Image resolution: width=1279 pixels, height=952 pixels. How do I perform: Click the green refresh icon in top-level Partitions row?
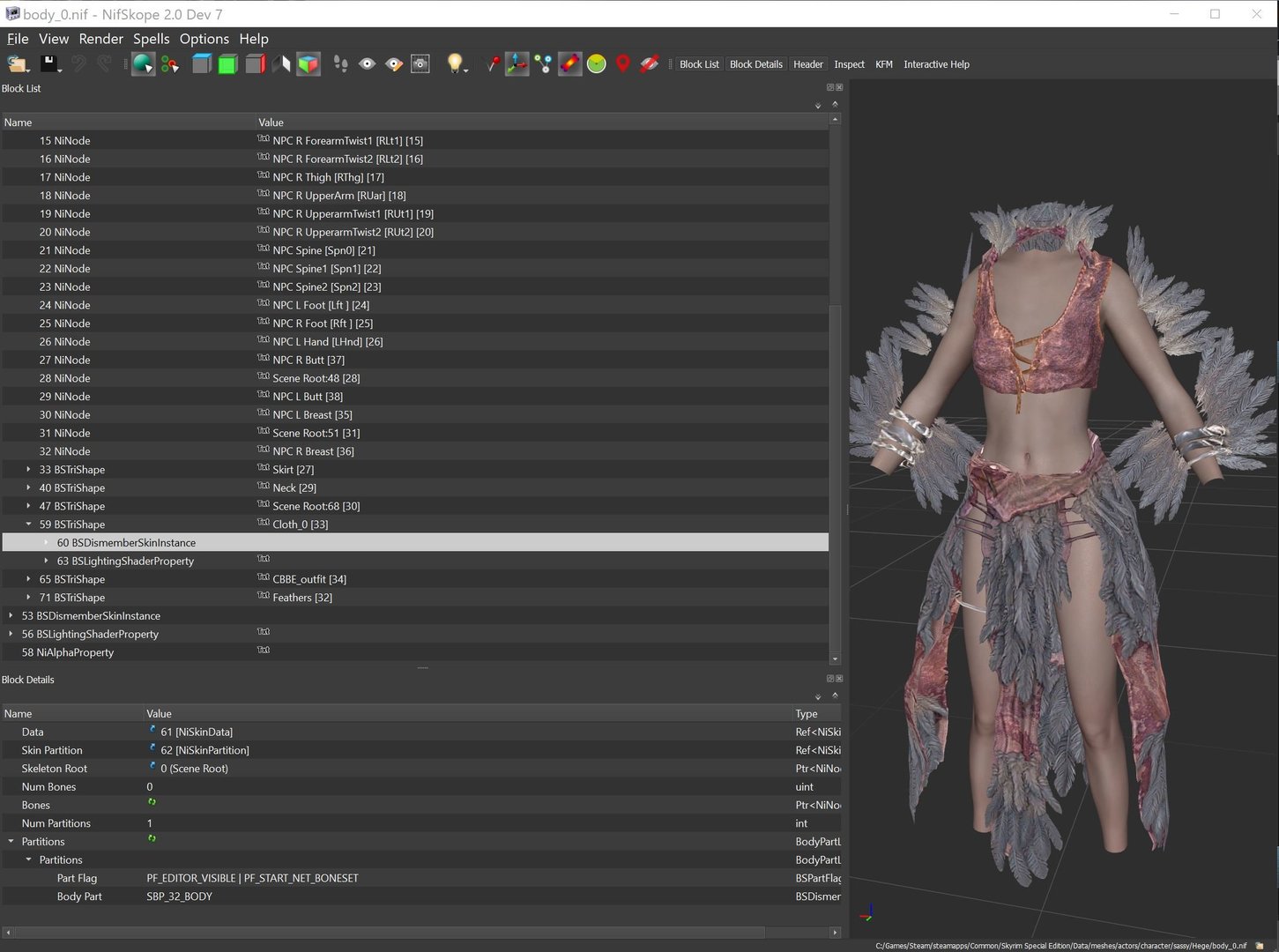(152, 839)
